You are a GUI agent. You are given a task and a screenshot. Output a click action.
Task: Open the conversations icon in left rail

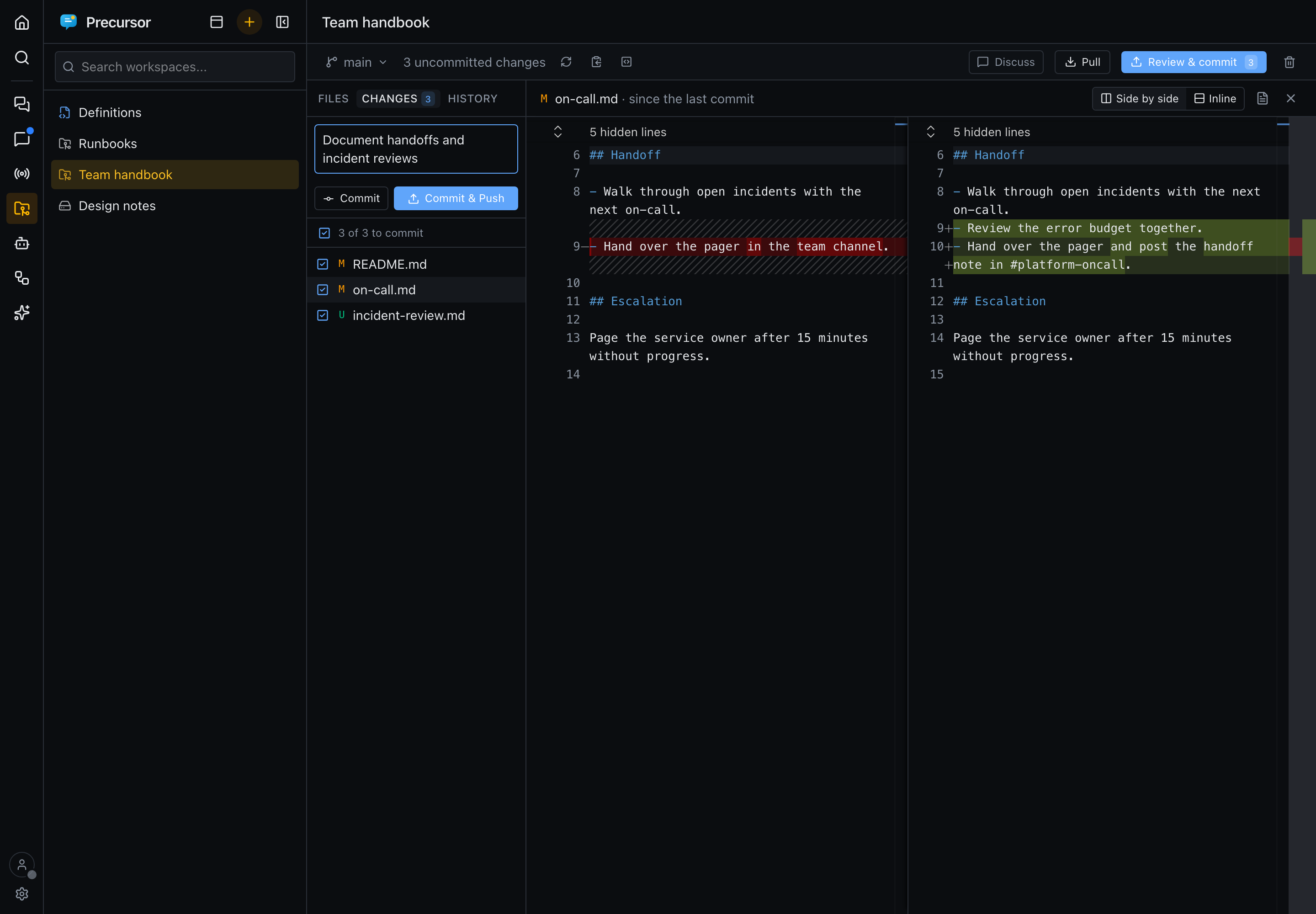(22, 104)
